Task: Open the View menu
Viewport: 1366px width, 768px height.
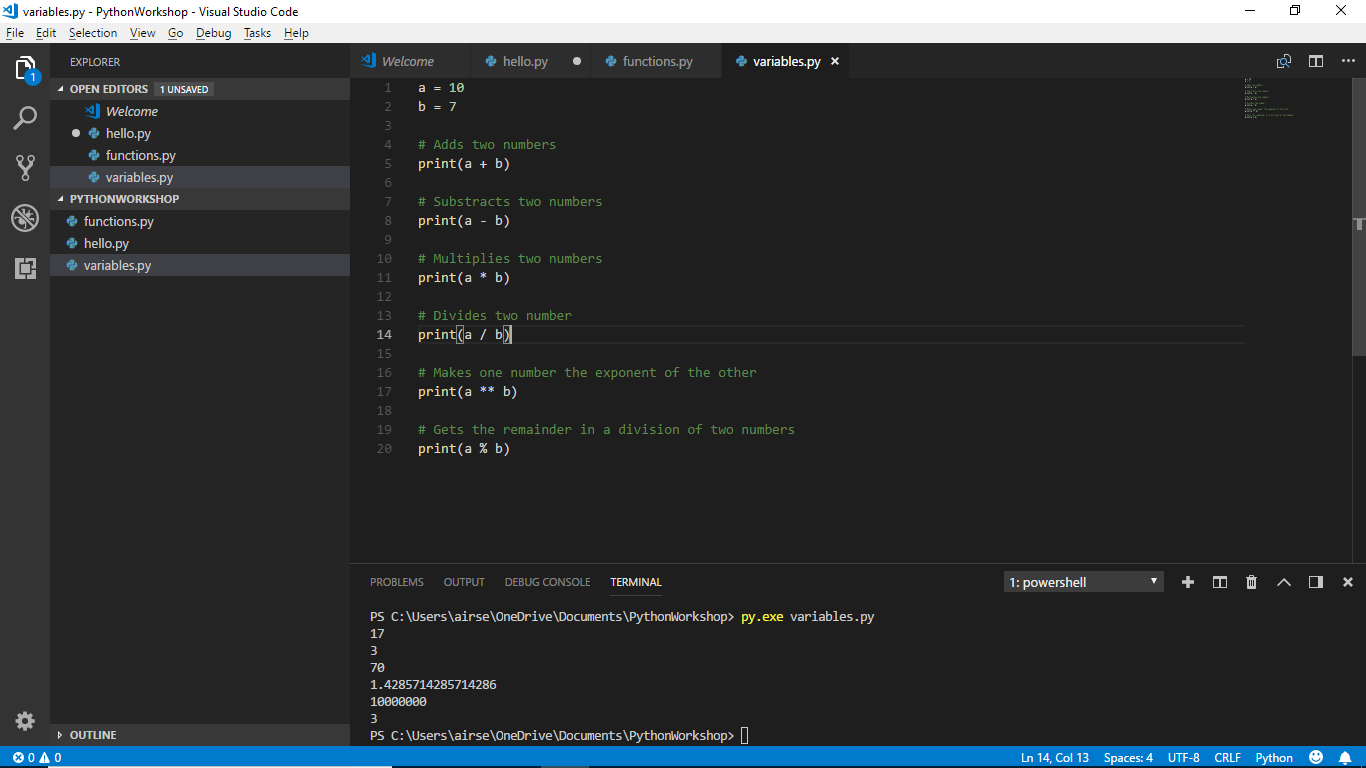Action: [x=143, y=33]
